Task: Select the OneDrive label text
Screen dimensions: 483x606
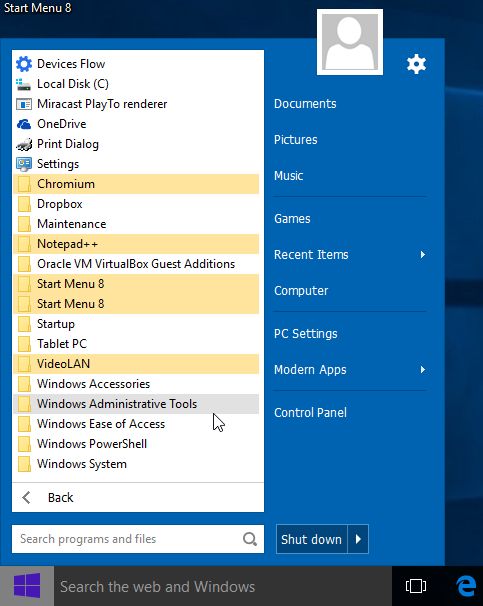Action: click(x=62, y=124)
